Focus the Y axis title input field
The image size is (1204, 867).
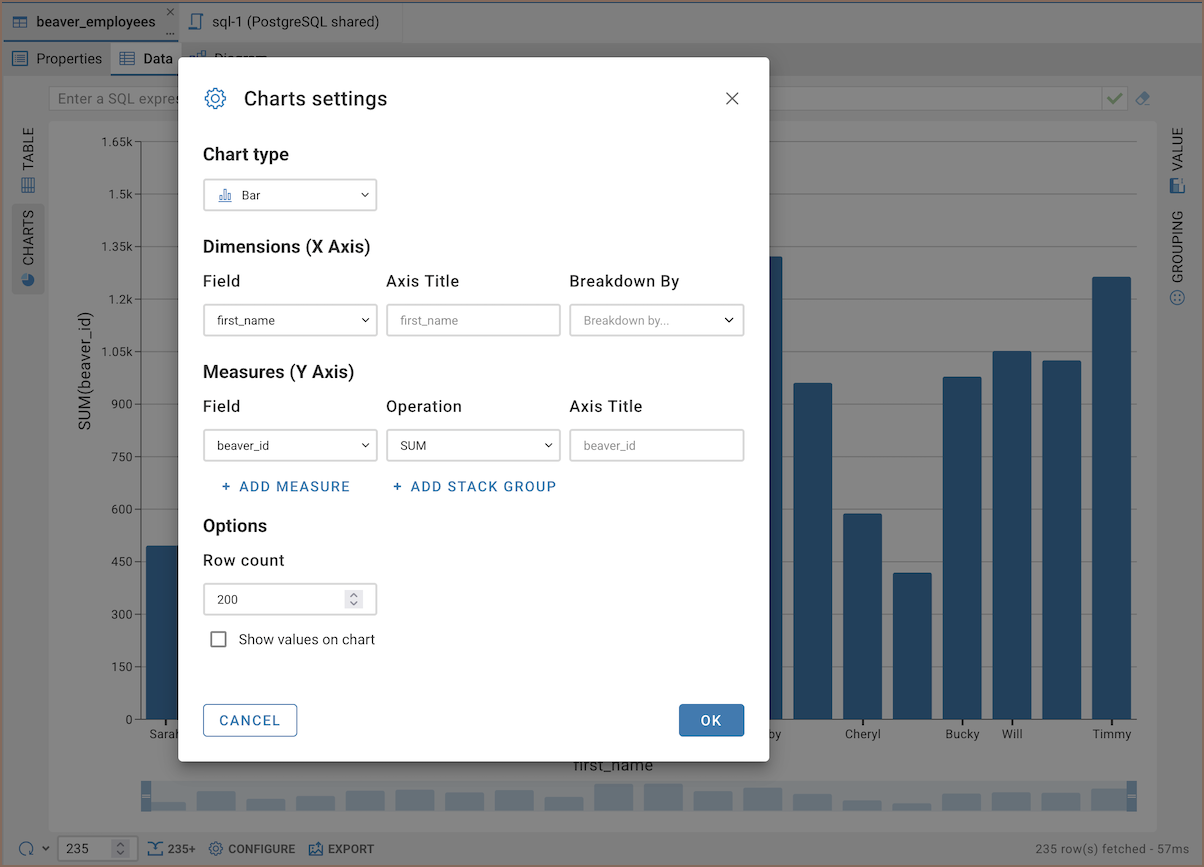pyautogui.click(x=656, y=445)
